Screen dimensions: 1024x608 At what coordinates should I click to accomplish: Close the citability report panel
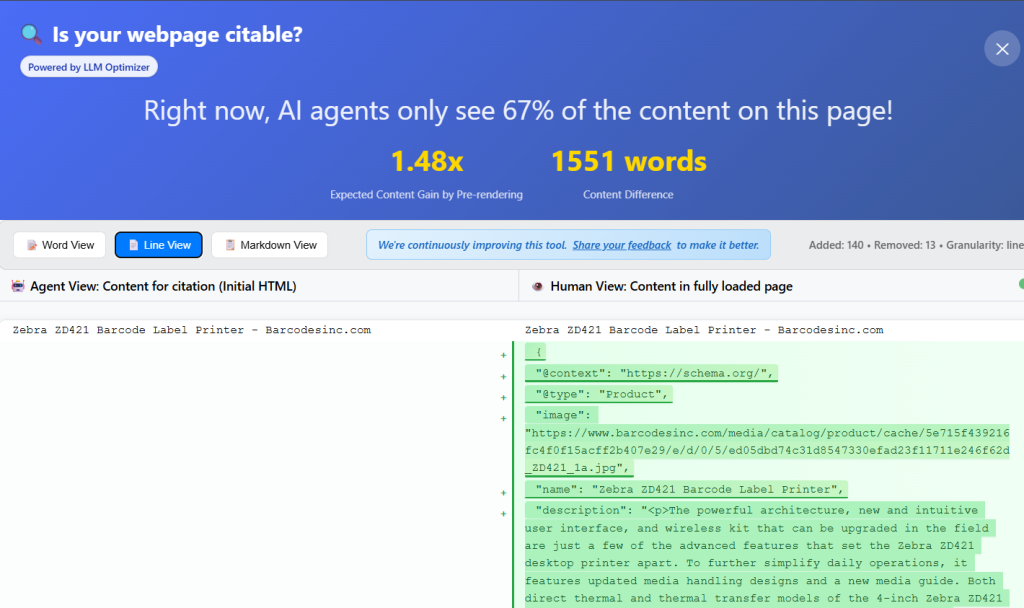point(1002,48)
